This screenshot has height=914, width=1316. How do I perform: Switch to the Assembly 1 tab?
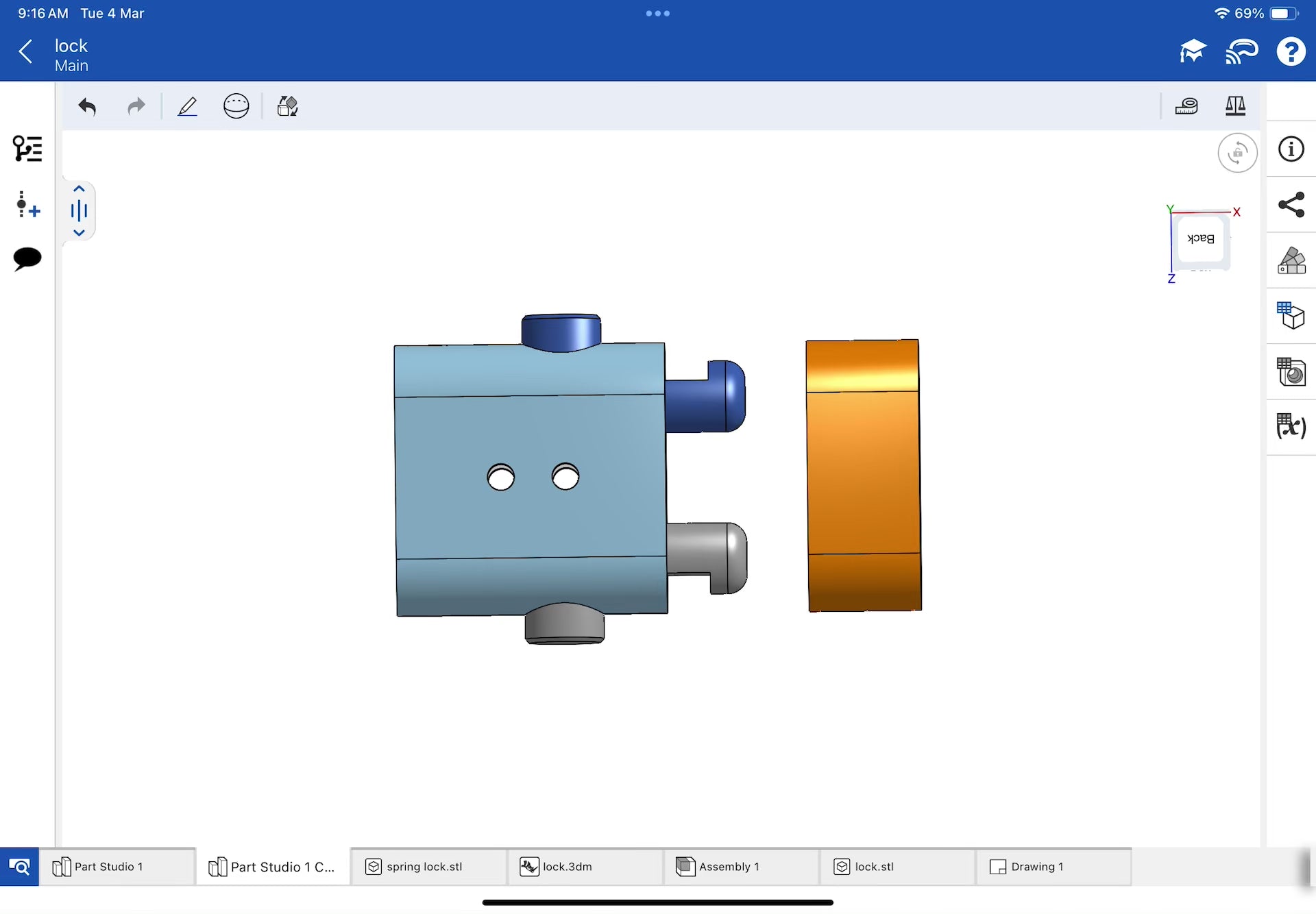[x=728, y=867]
